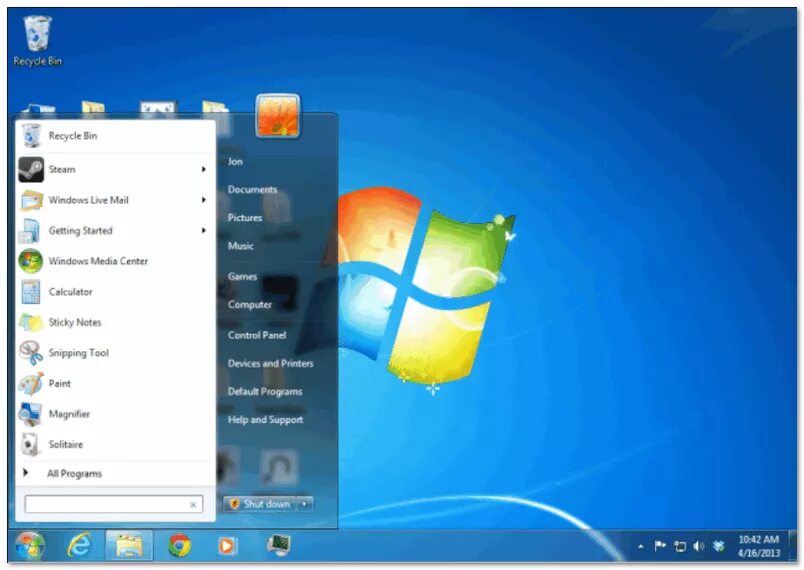The height and width of the screenshot is (570, 804).
Task: Click the network tray icon
Action: click(680, 547)
